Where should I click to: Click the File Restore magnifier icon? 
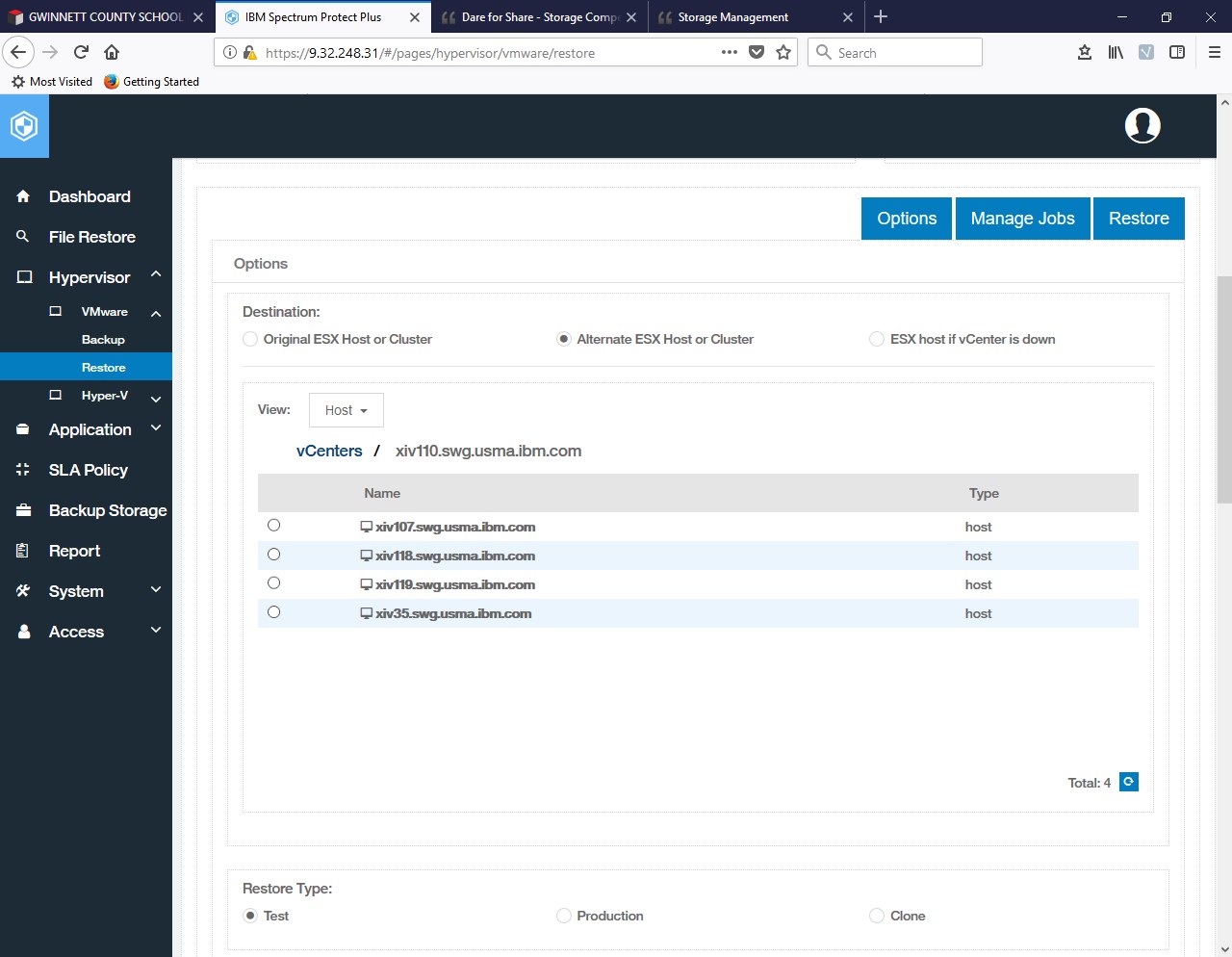[x=22, y=236]
